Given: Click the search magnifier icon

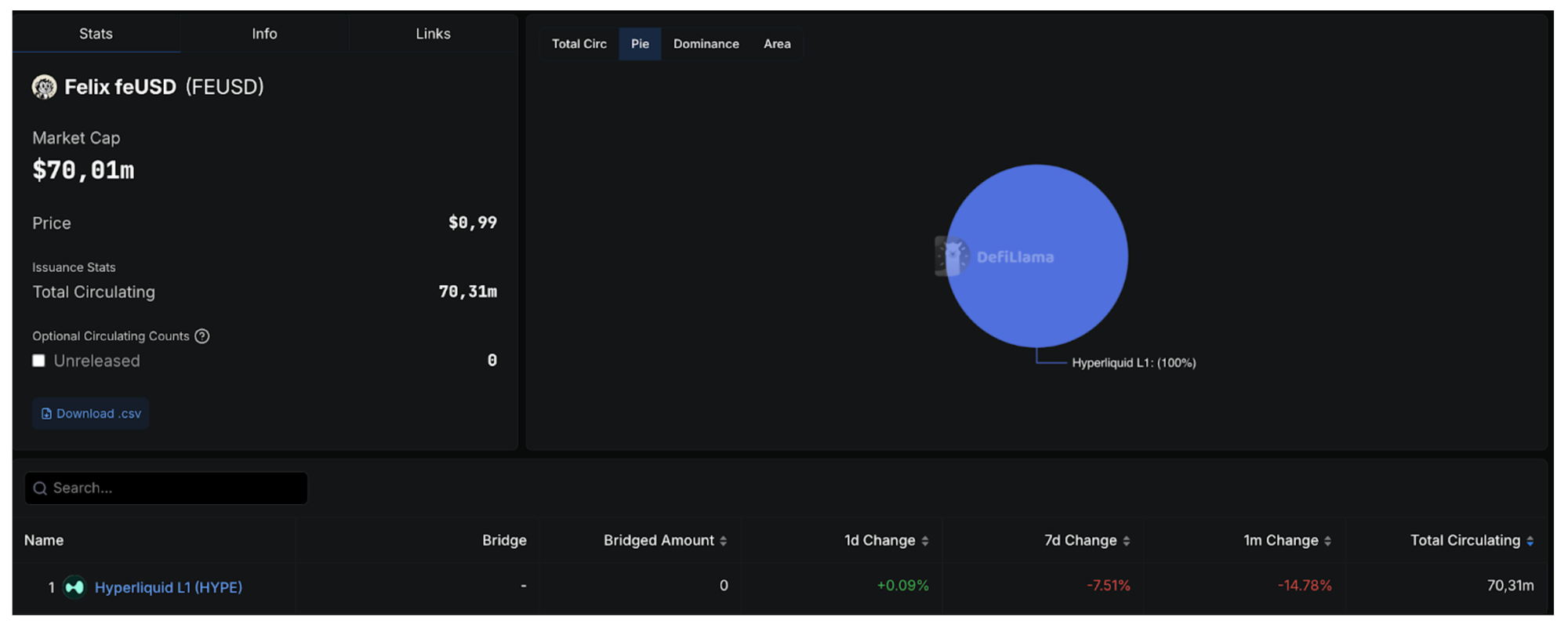Looking at the screenshot, I should coord(40,488).
